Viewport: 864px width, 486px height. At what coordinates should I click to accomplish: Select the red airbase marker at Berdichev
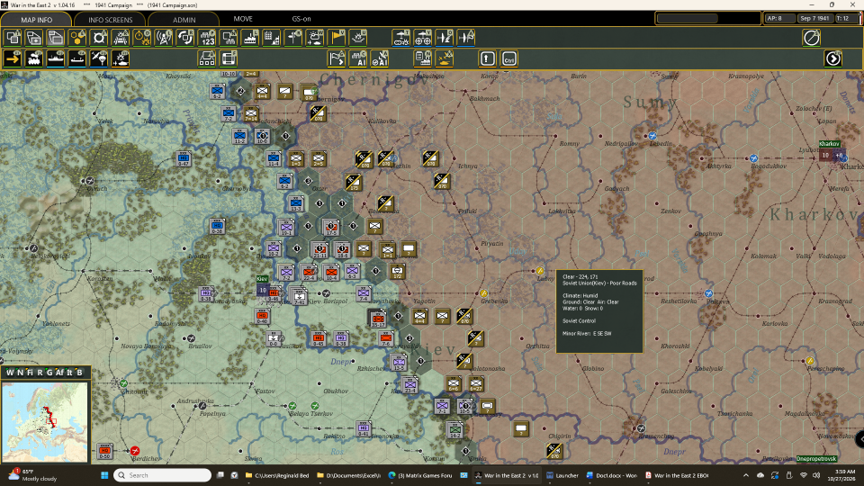(x=135, y=451)
